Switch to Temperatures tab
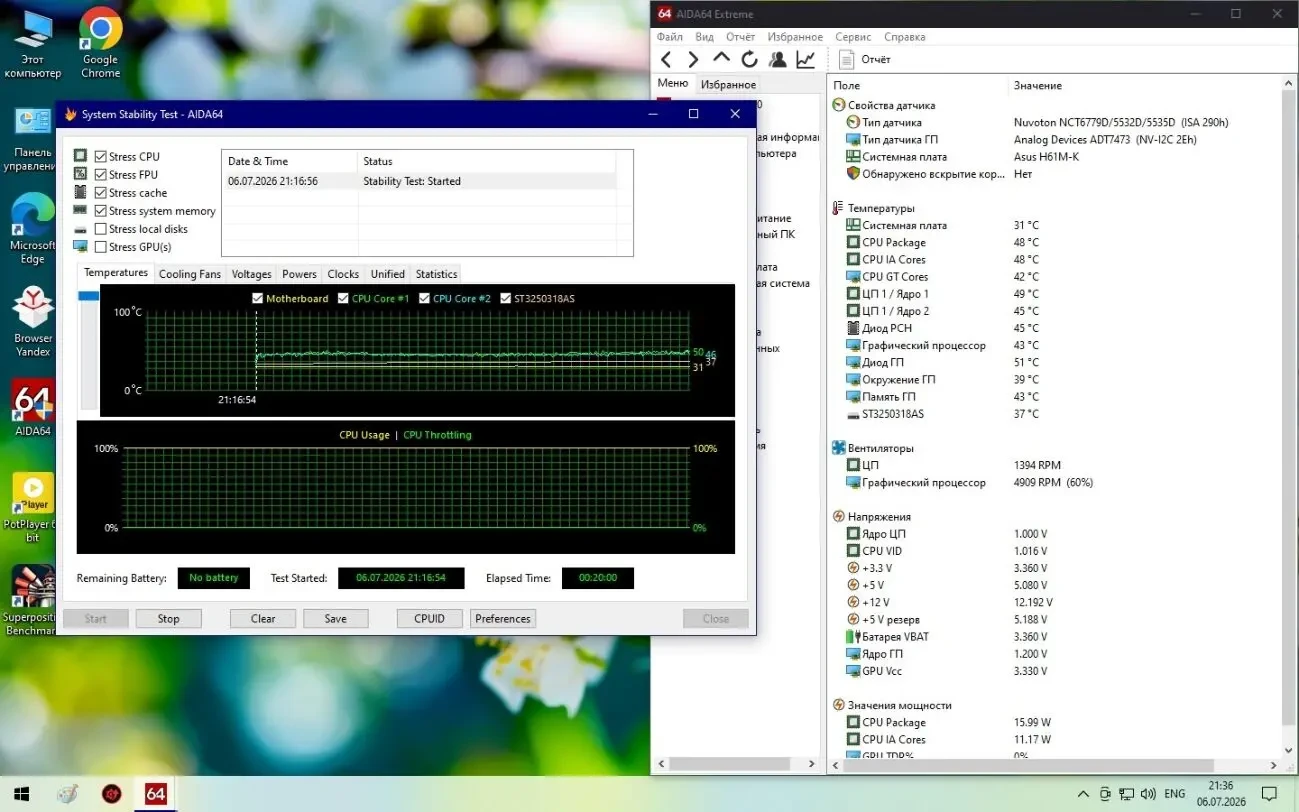The width and height of the screenshot is (1299, 812). click(x=116, y=273)
